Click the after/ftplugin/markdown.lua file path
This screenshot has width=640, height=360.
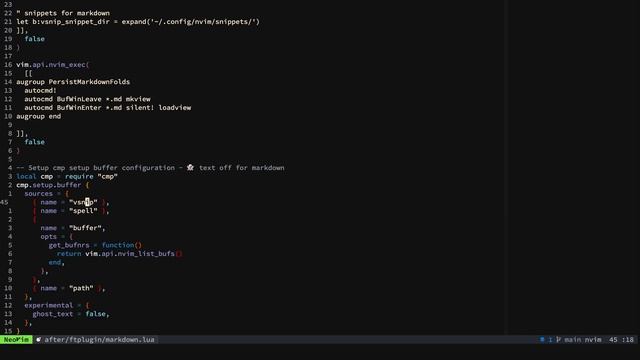(x=100, y=340)
